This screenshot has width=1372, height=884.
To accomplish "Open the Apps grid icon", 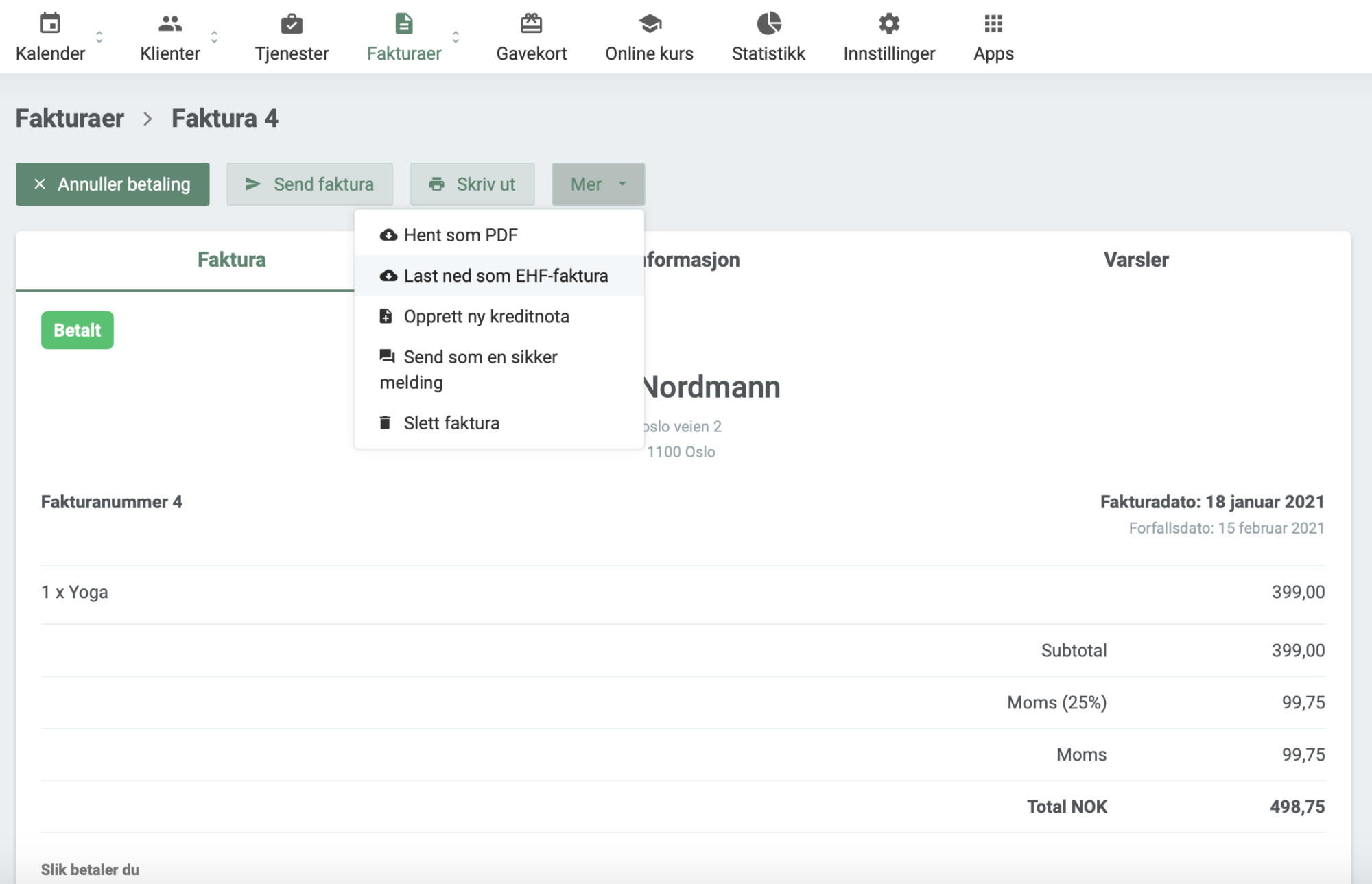I will pyautogui.click(x=993, y=24).
